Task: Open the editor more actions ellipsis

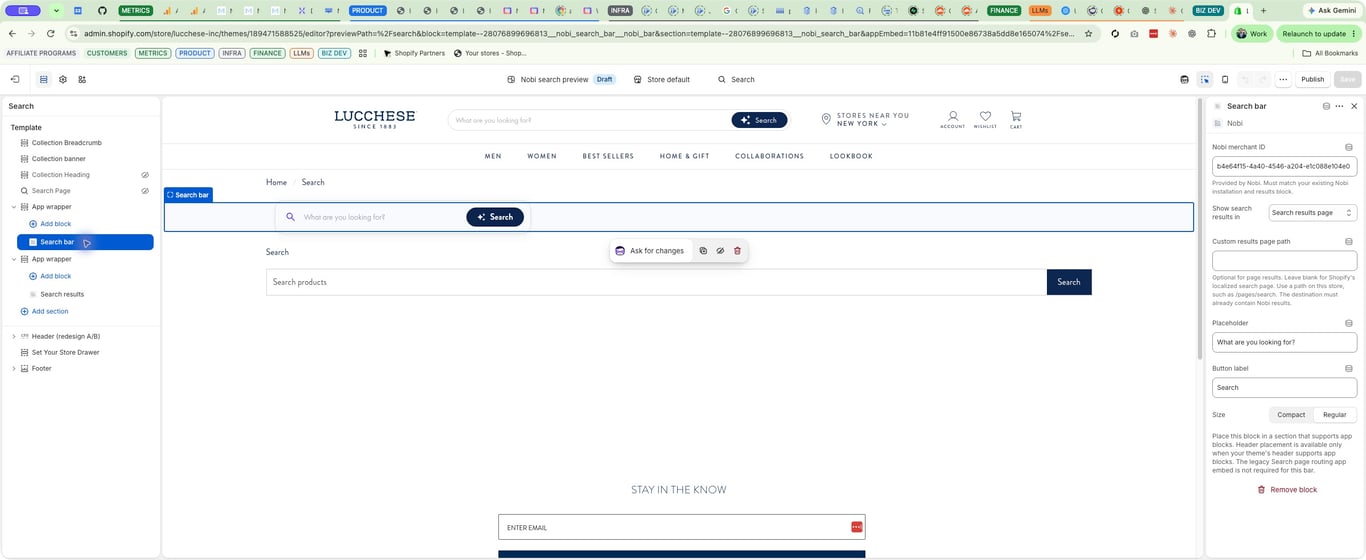Action: point(1283,79)
